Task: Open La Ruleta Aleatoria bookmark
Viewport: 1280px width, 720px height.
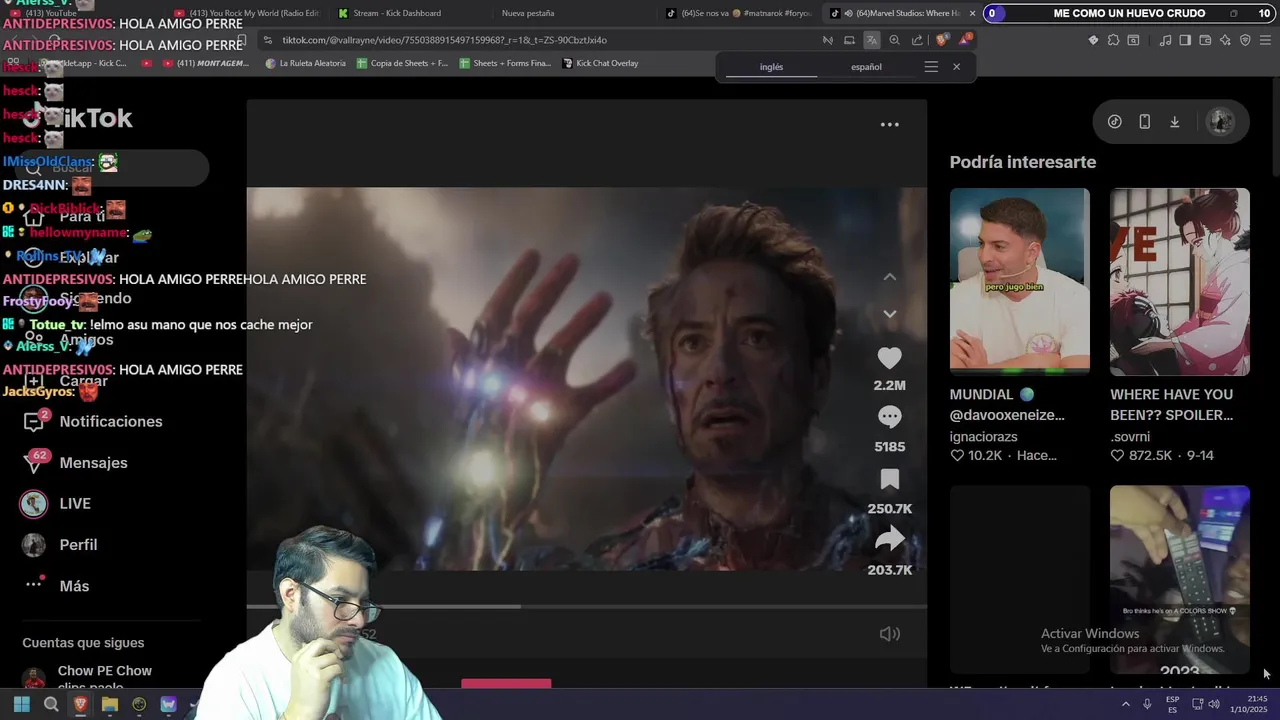Action: coord(305,63)
